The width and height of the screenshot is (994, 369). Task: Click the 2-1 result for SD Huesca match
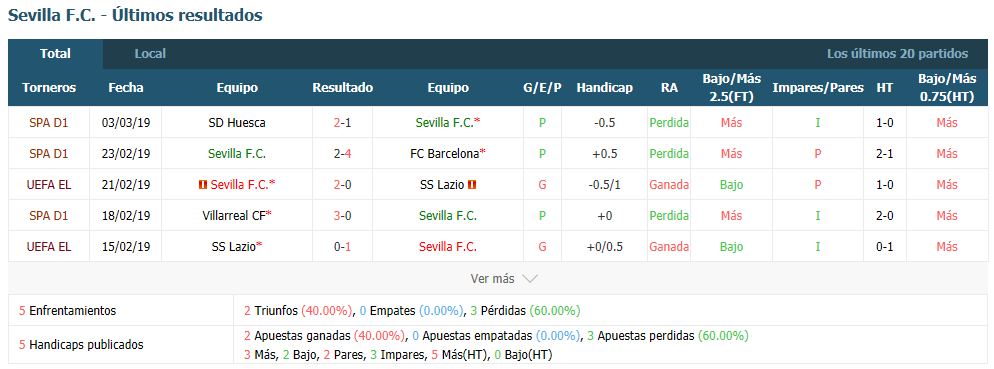click(x=342, y=123)
